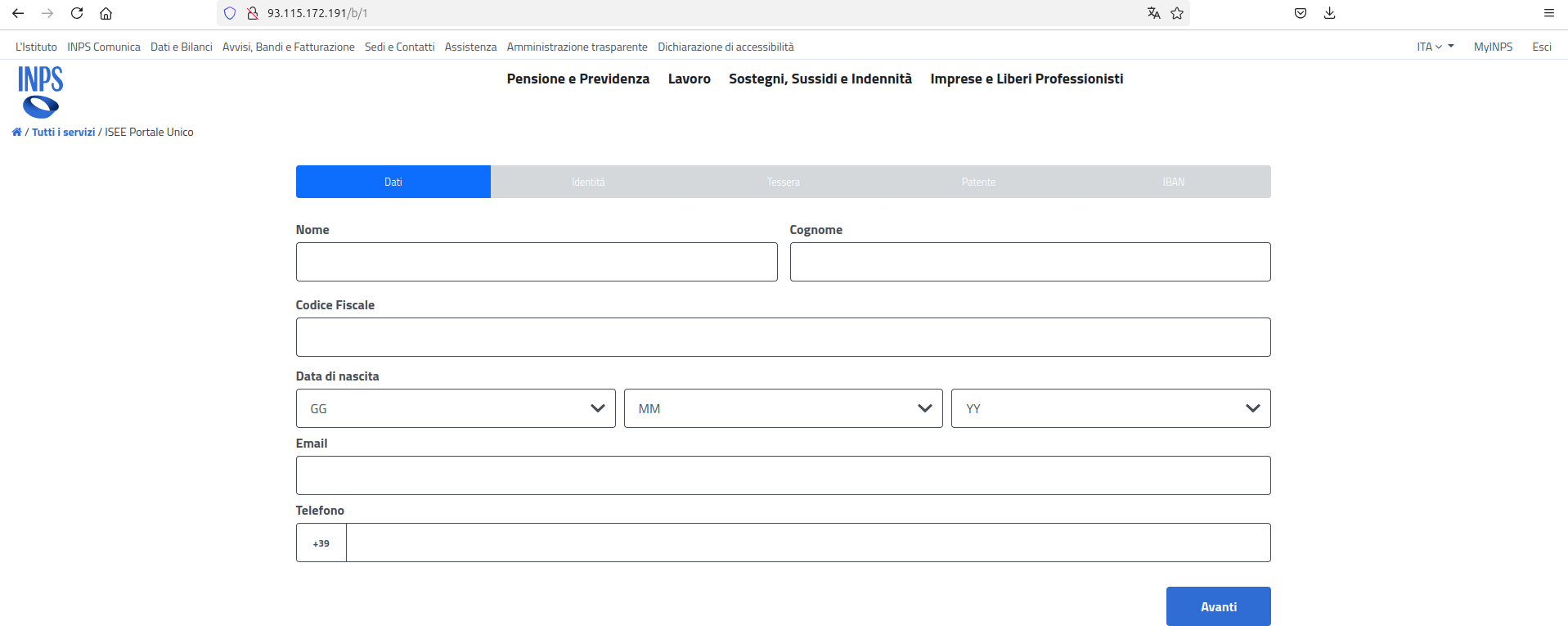Click the browser home icon
1568x626 pixels.
point(106,13)
